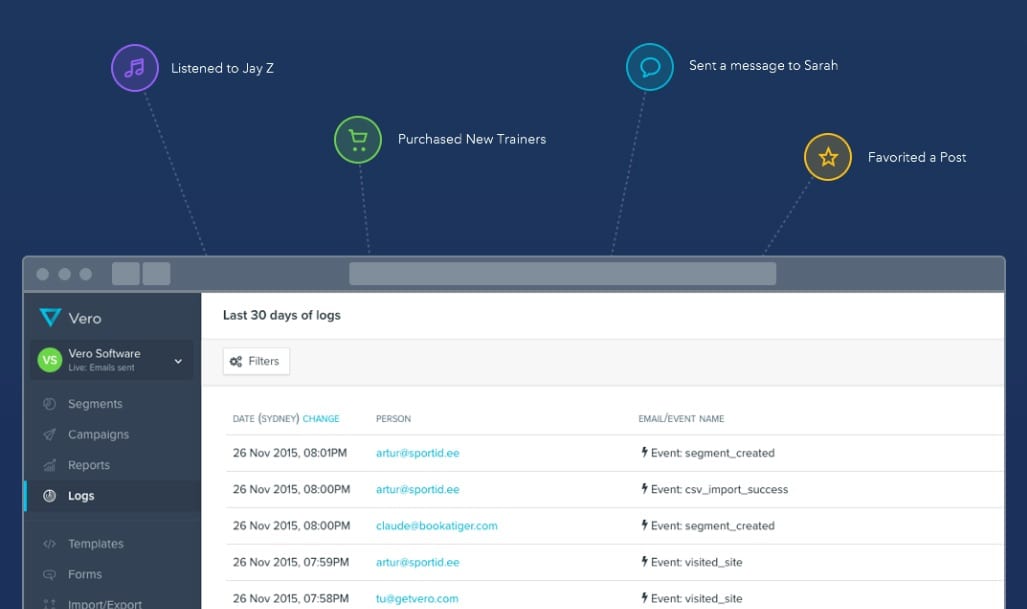
Task: Click the Forms speech bubble icon
Action: (49, 574)
